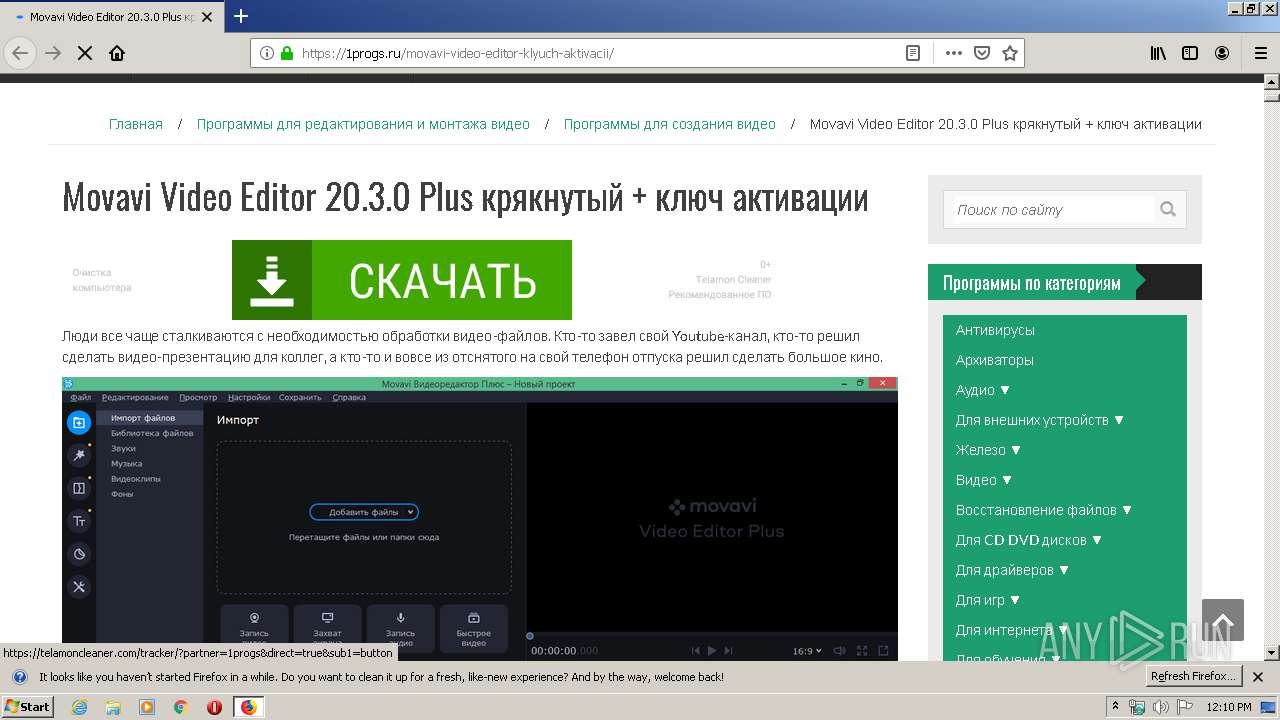Click the scroll-to-top arrow button
1280x720 pixels.
point(1222,620)
